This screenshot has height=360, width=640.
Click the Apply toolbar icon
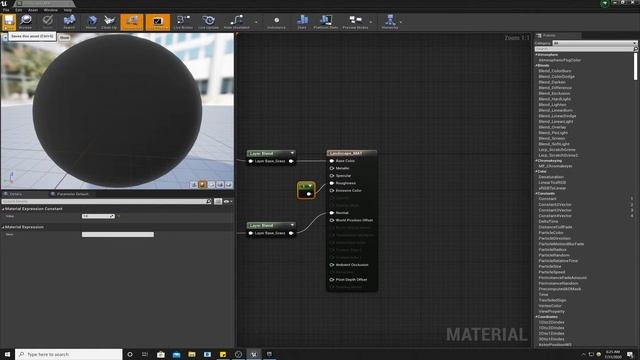[48, 22]
